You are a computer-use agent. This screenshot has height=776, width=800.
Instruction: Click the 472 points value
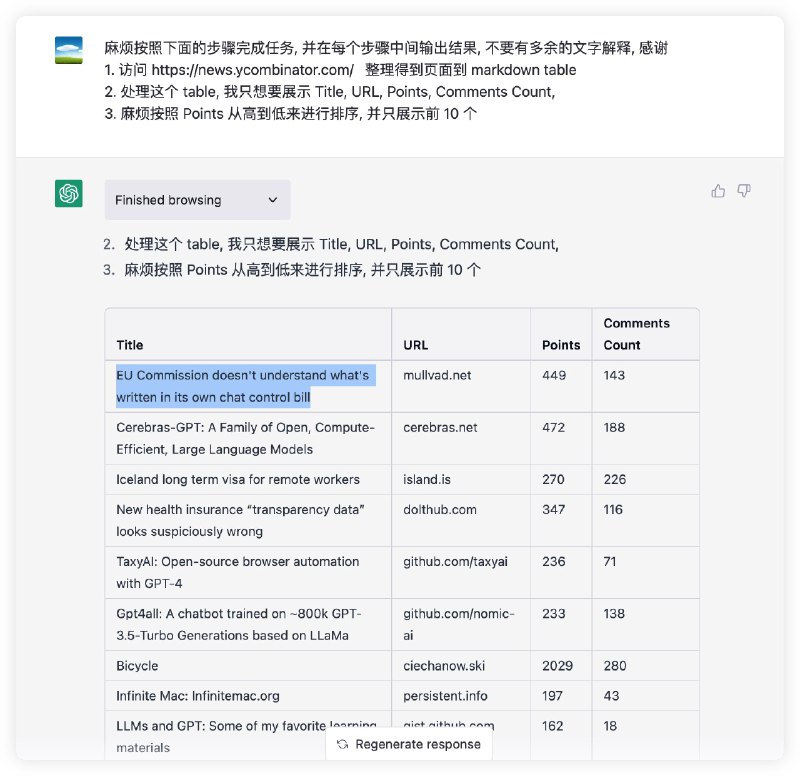553,428
